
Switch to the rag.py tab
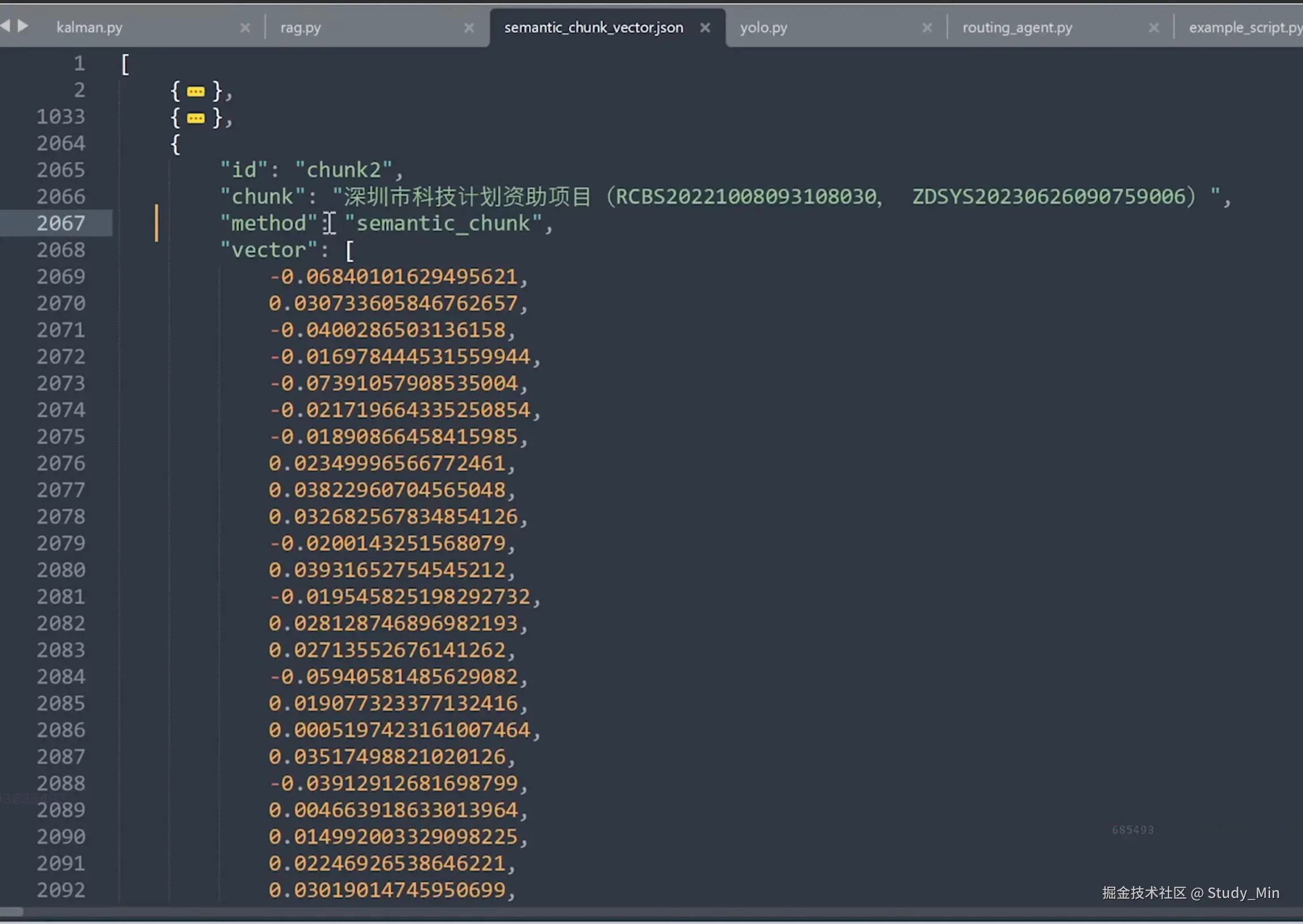pyautogui.click(x=300, y=27)
